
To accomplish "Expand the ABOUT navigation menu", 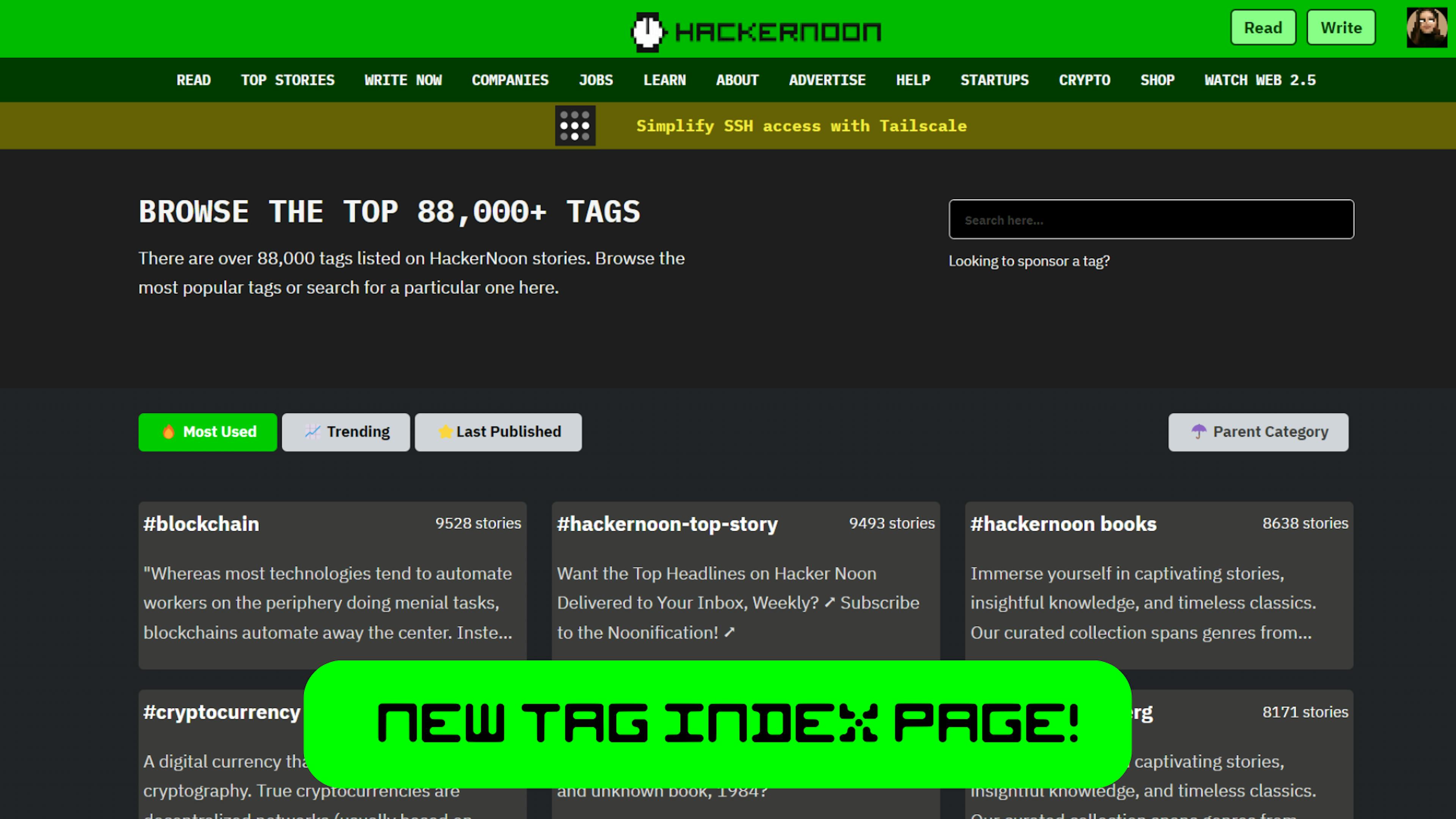I will coord(737,79).
